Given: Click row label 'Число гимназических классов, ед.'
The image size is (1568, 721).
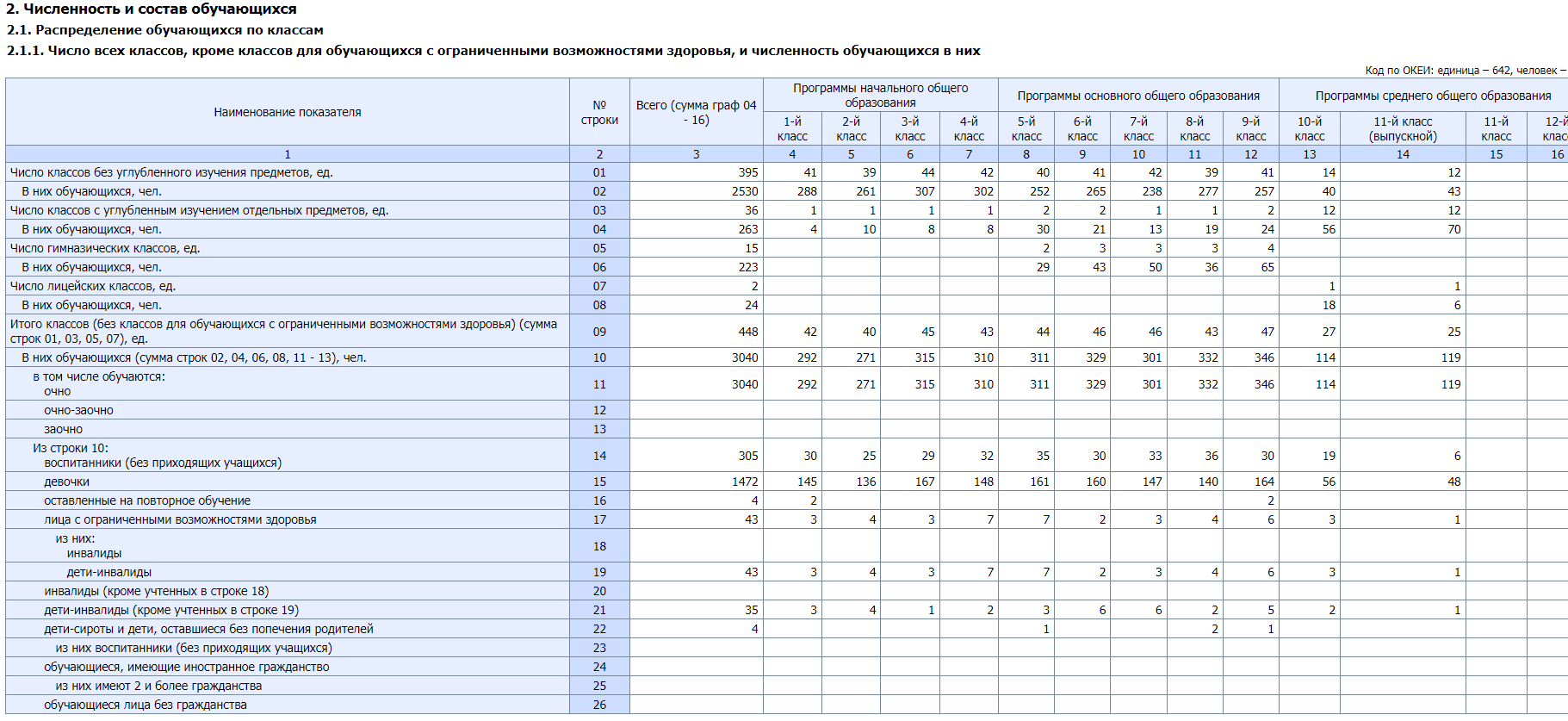Looking at the screenshot, I should [x=105, y=248].
